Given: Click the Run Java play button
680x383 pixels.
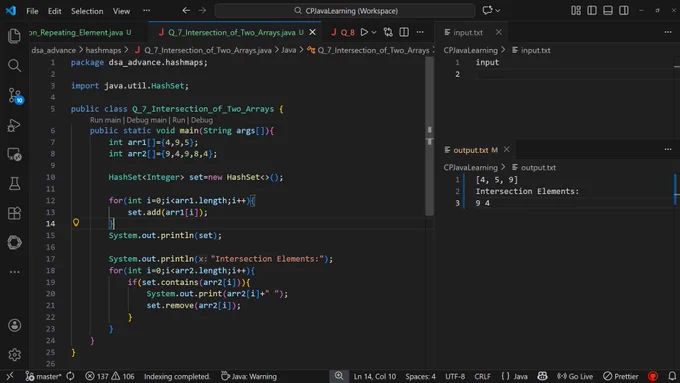Looking at the screenshot, I should tap(364, 32).
